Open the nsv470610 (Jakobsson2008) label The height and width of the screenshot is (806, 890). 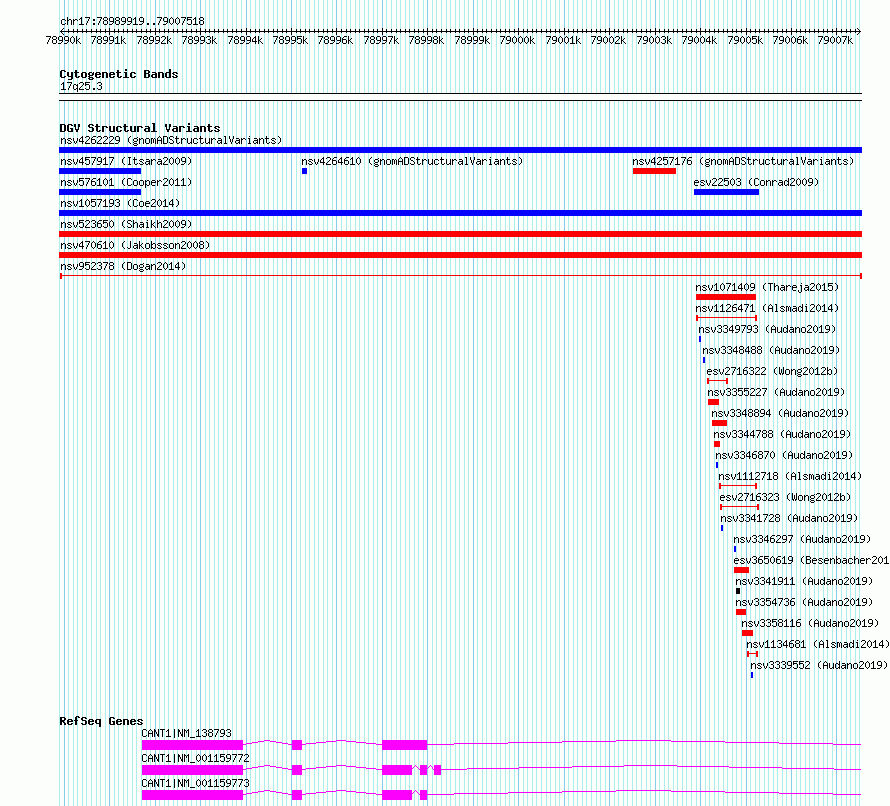(x=135, y=245)
